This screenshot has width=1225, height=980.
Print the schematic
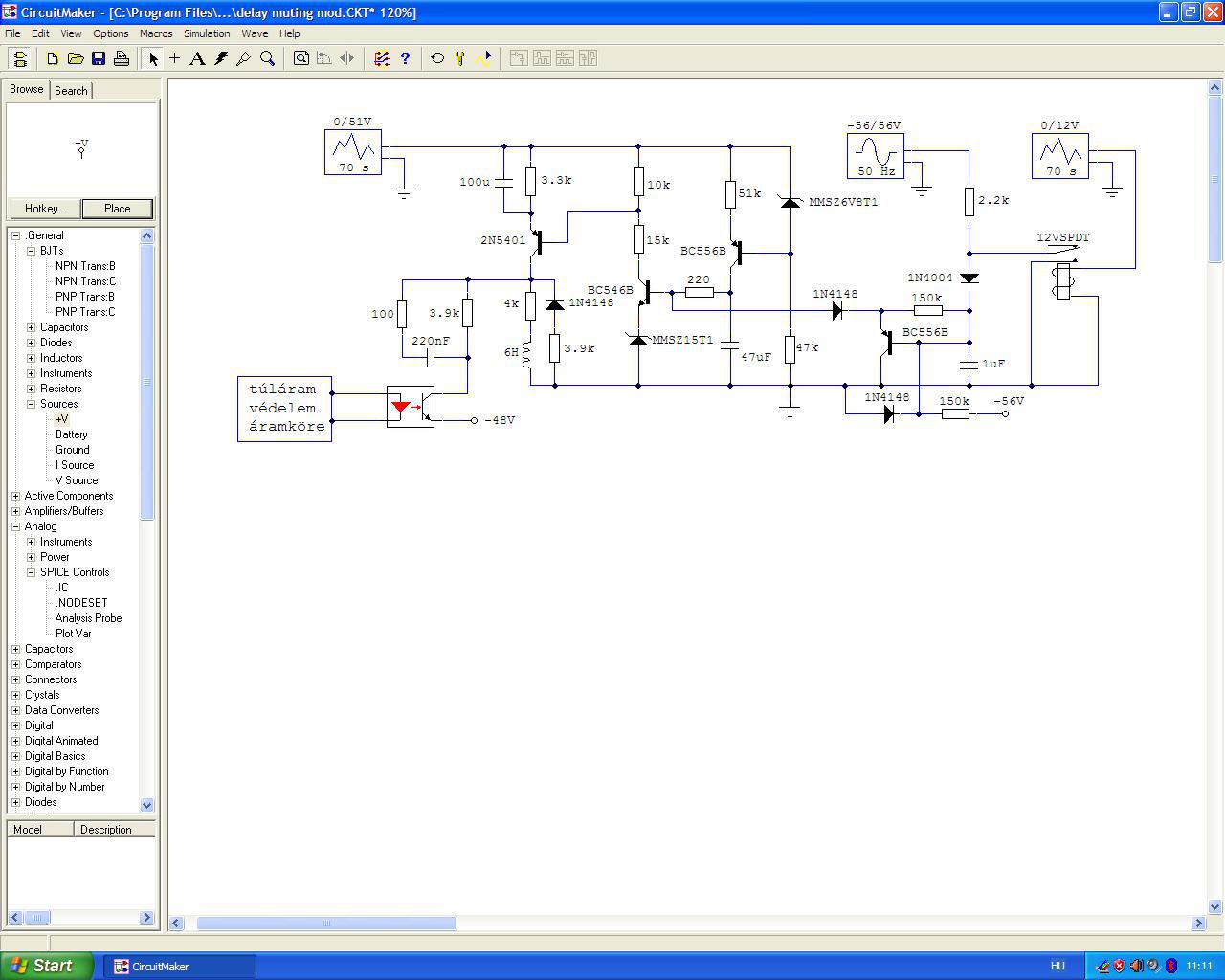click(x=122, y=58)
